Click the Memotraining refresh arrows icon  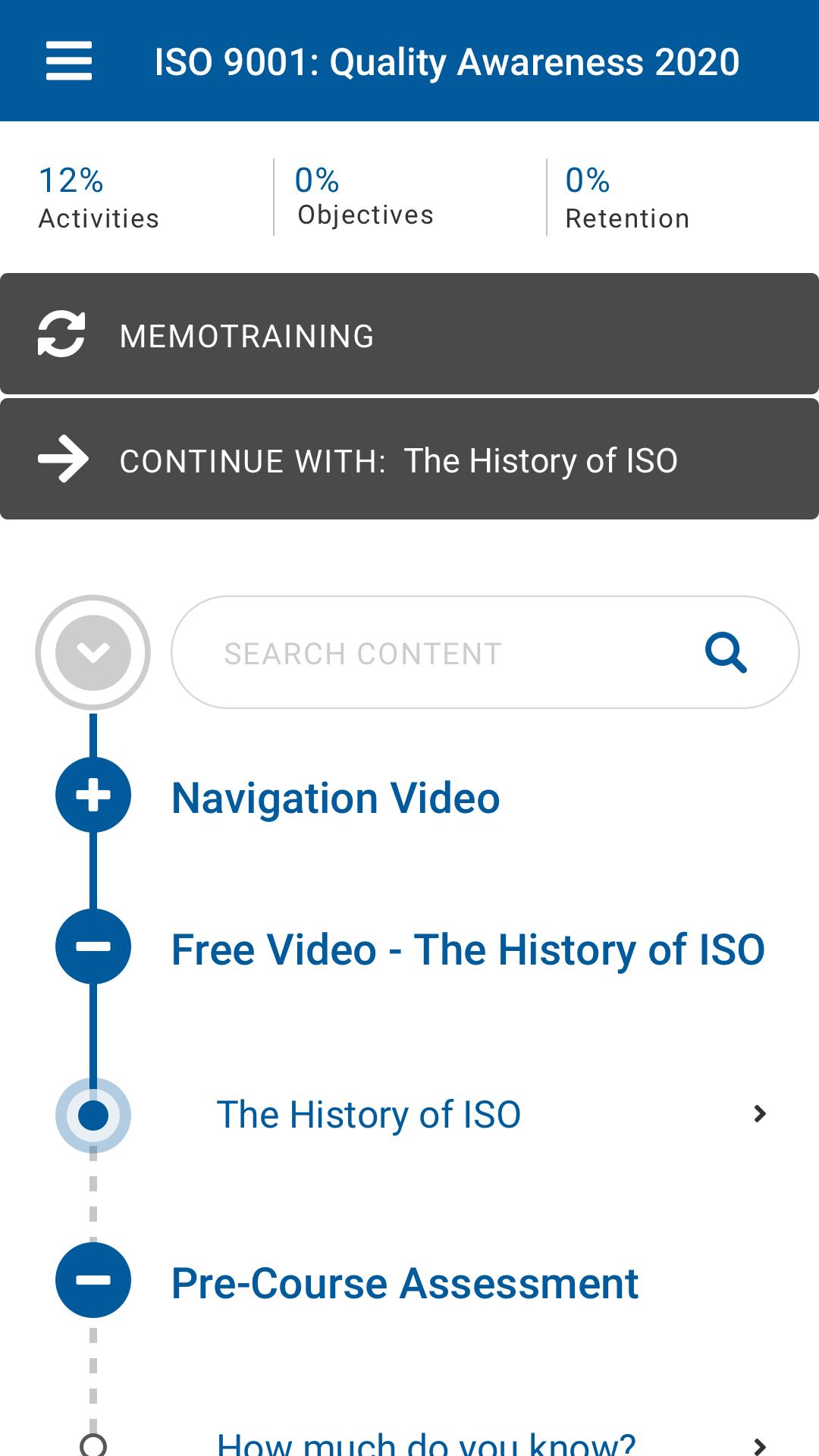coord(61,334)
